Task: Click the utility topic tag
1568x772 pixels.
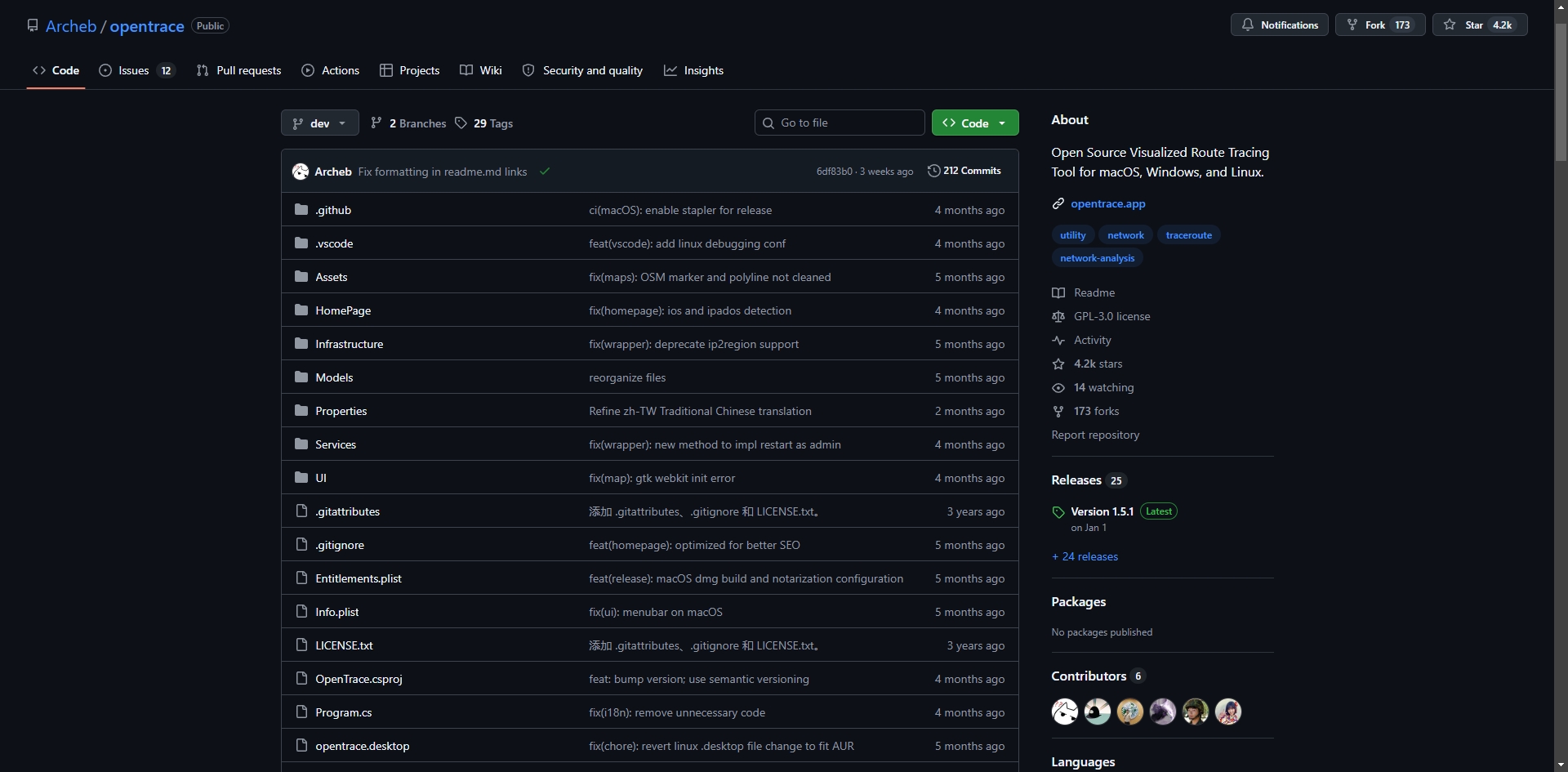Action: [x=1073, y=235]
